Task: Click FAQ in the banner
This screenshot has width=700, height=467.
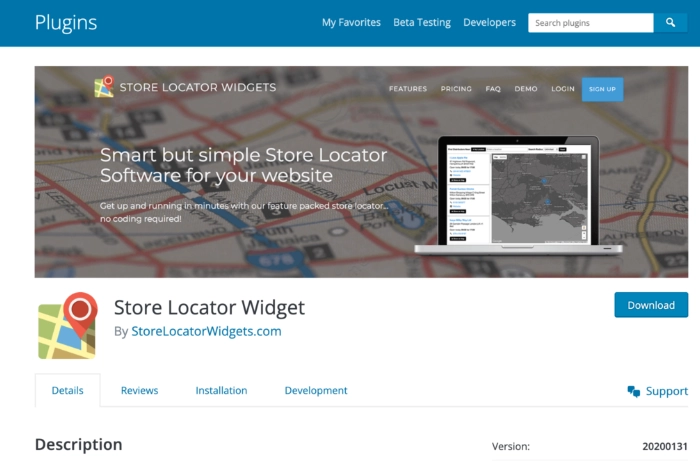Action: click(x=493, y=89)
